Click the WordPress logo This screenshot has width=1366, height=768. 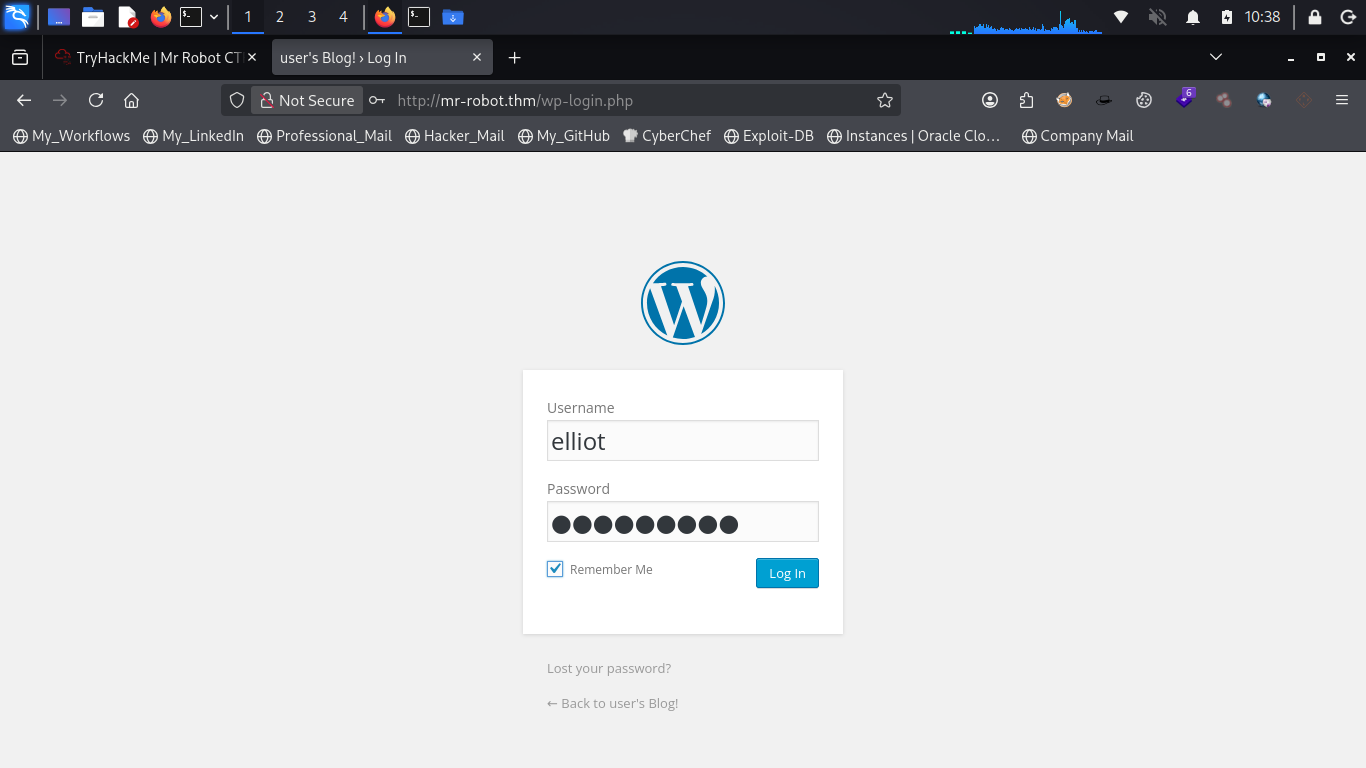[x=683, y=303]
